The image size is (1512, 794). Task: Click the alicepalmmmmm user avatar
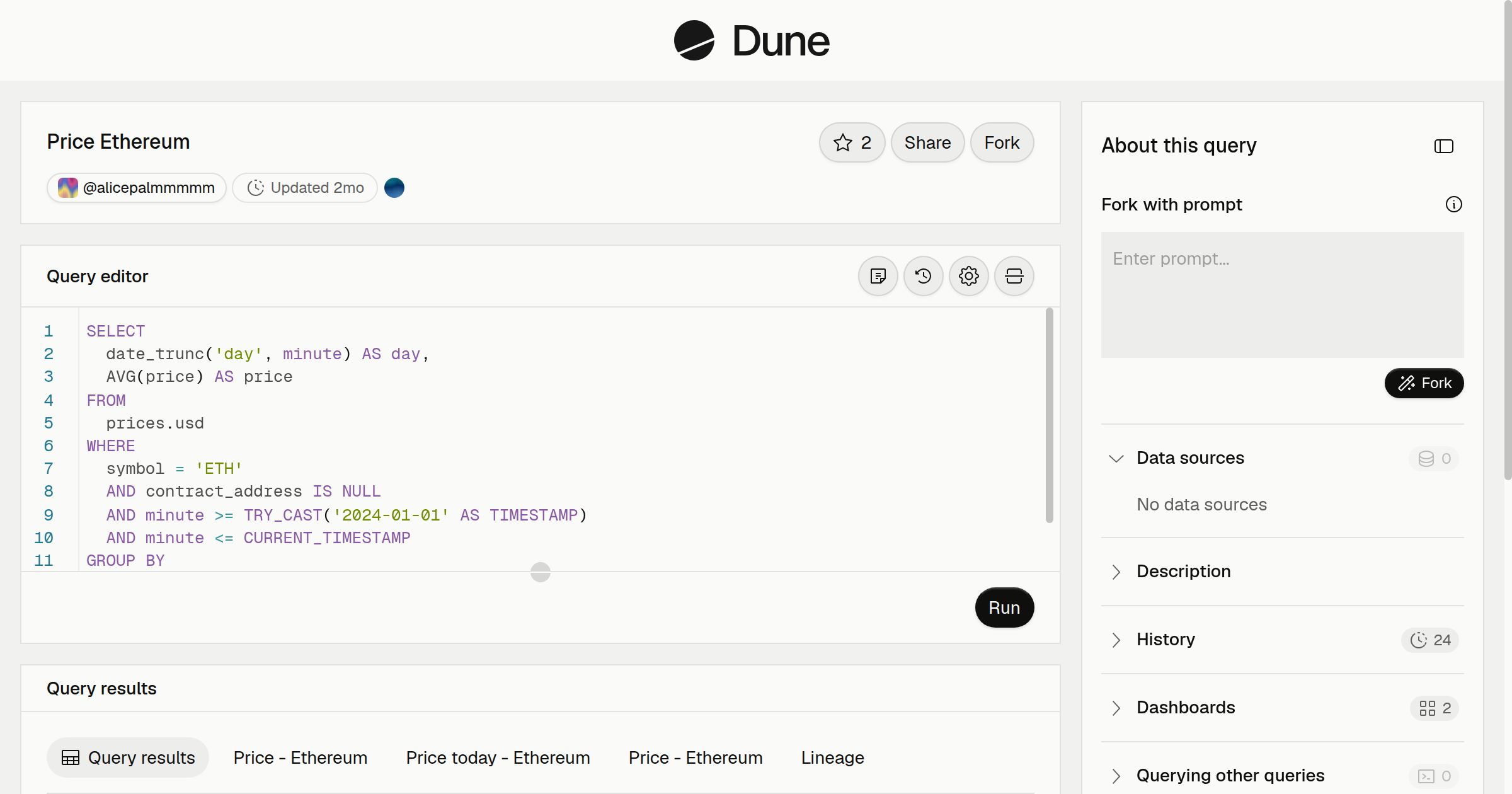pos(68,188)
